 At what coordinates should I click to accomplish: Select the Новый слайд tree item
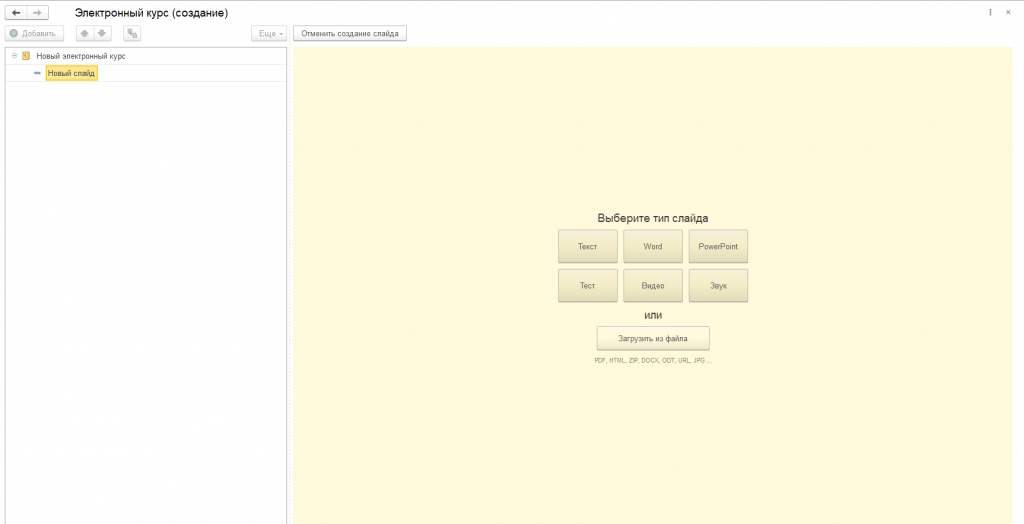tap(71, 73)
